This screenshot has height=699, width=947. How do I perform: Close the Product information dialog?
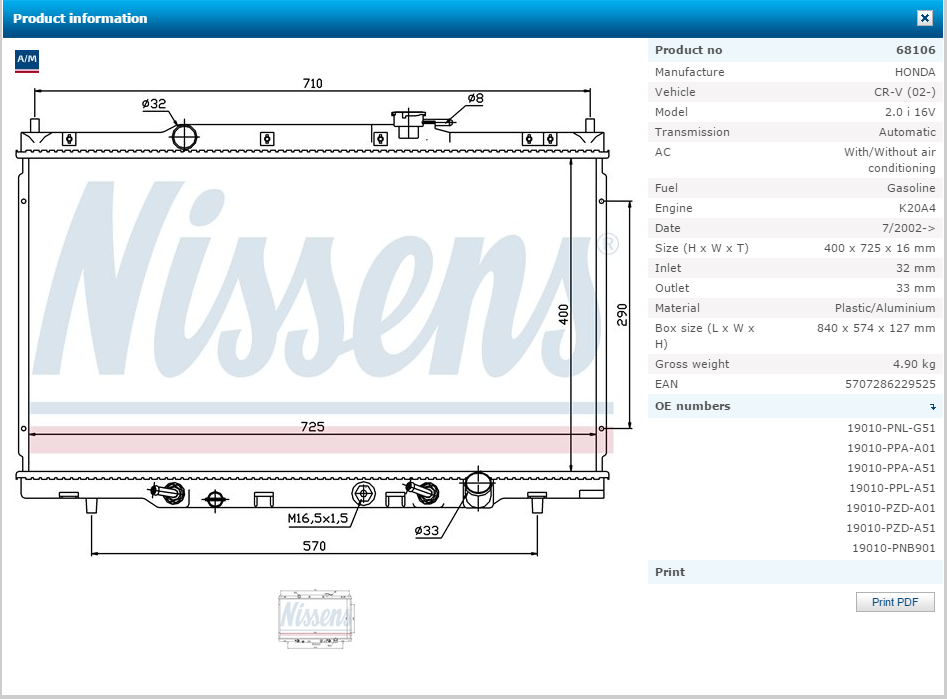point(925,18)
